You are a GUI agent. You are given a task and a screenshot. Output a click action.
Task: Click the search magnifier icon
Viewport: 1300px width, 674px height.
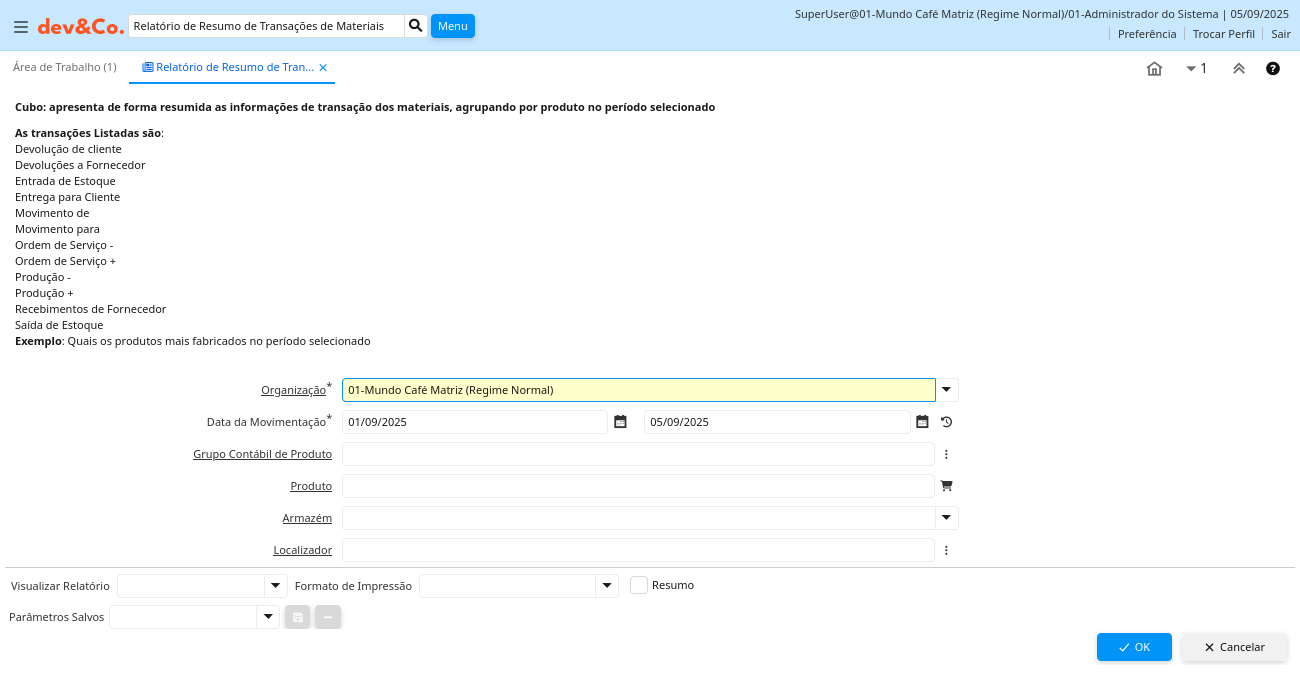[x=416, y=26]
